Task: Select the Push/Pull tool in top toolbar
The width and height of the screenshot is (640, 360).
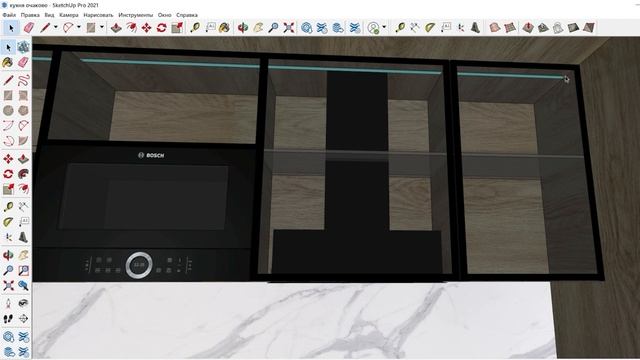Action: pos(116,28)
